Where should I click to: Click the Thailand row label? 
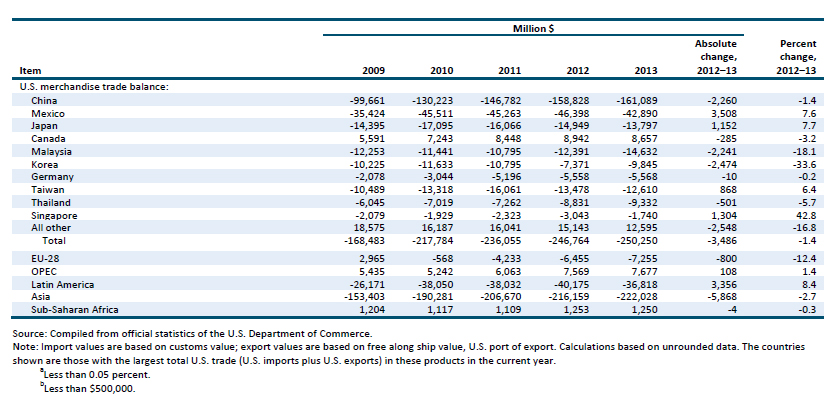tap(51, 202)
